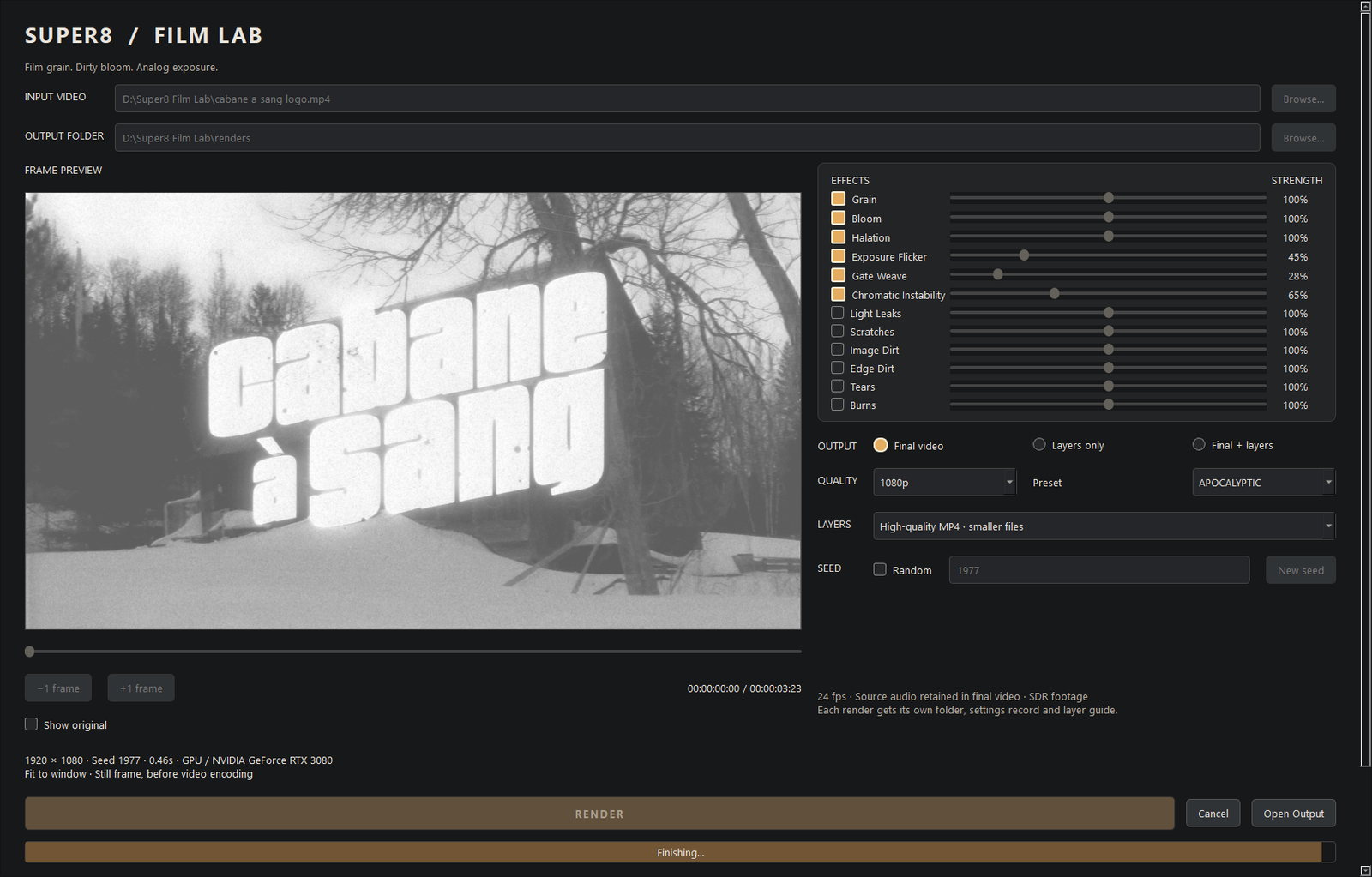Image resolution: width=1372 pixels, height=877 pixels.
Task: Cancel the current render
Action: tap(1213, 814)
